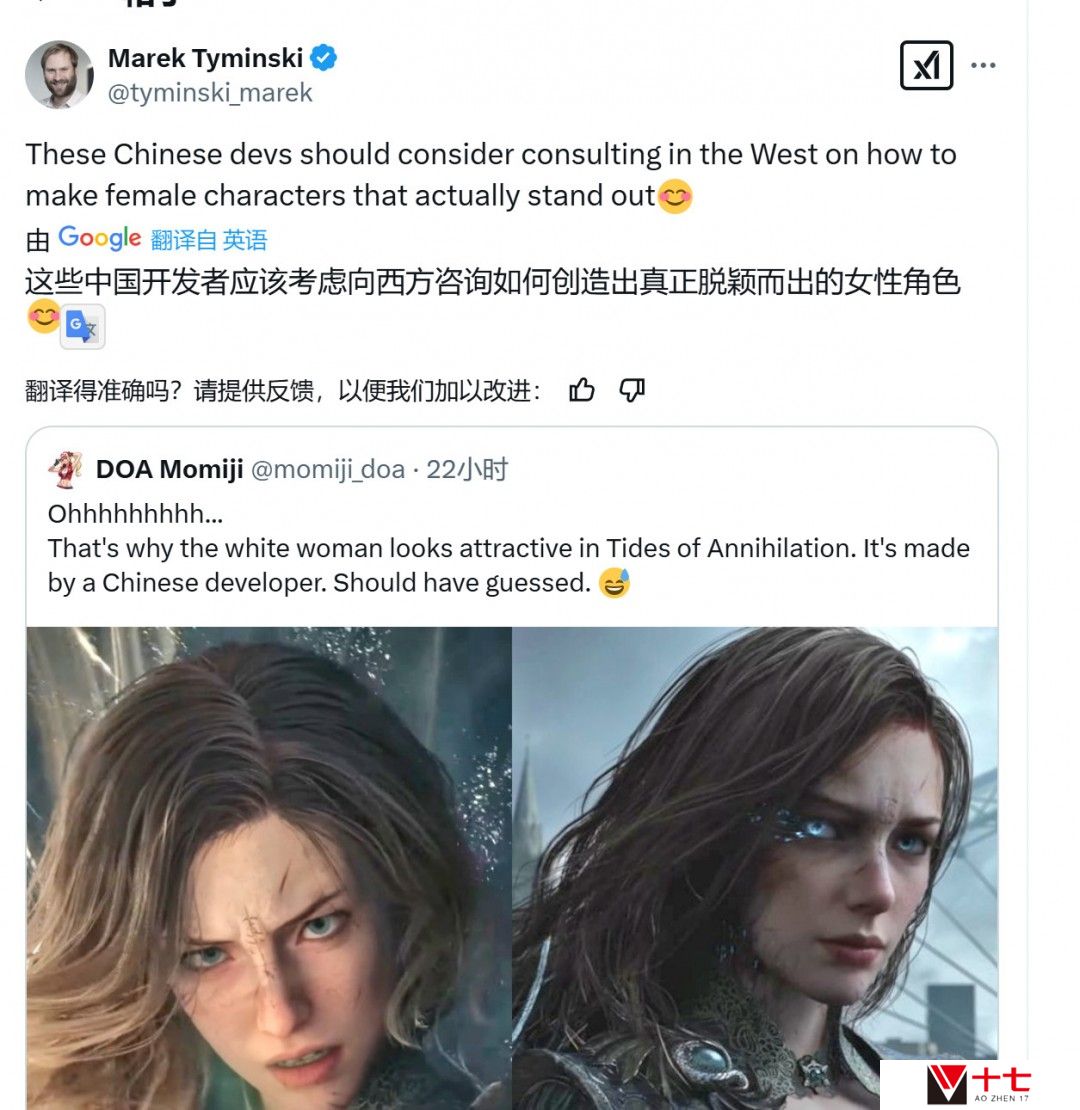1080x1110 pixels.
Task: Open Marek Tyminski display name link
Action: click(x=205, y=58)
